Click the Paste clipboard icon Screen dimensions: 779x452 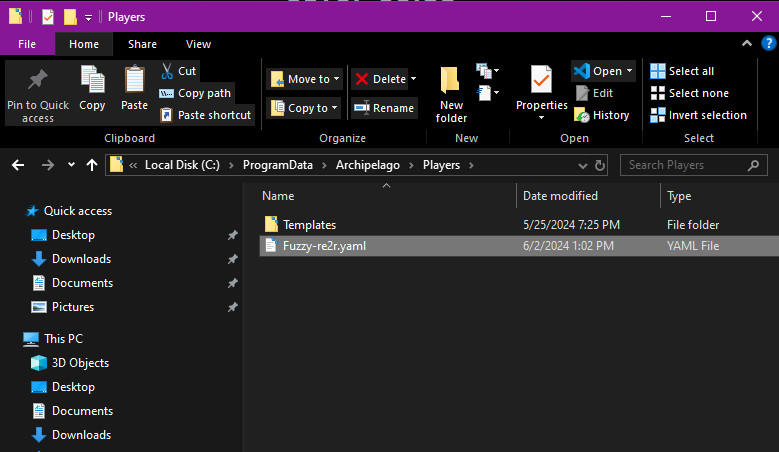pos(134,81)
